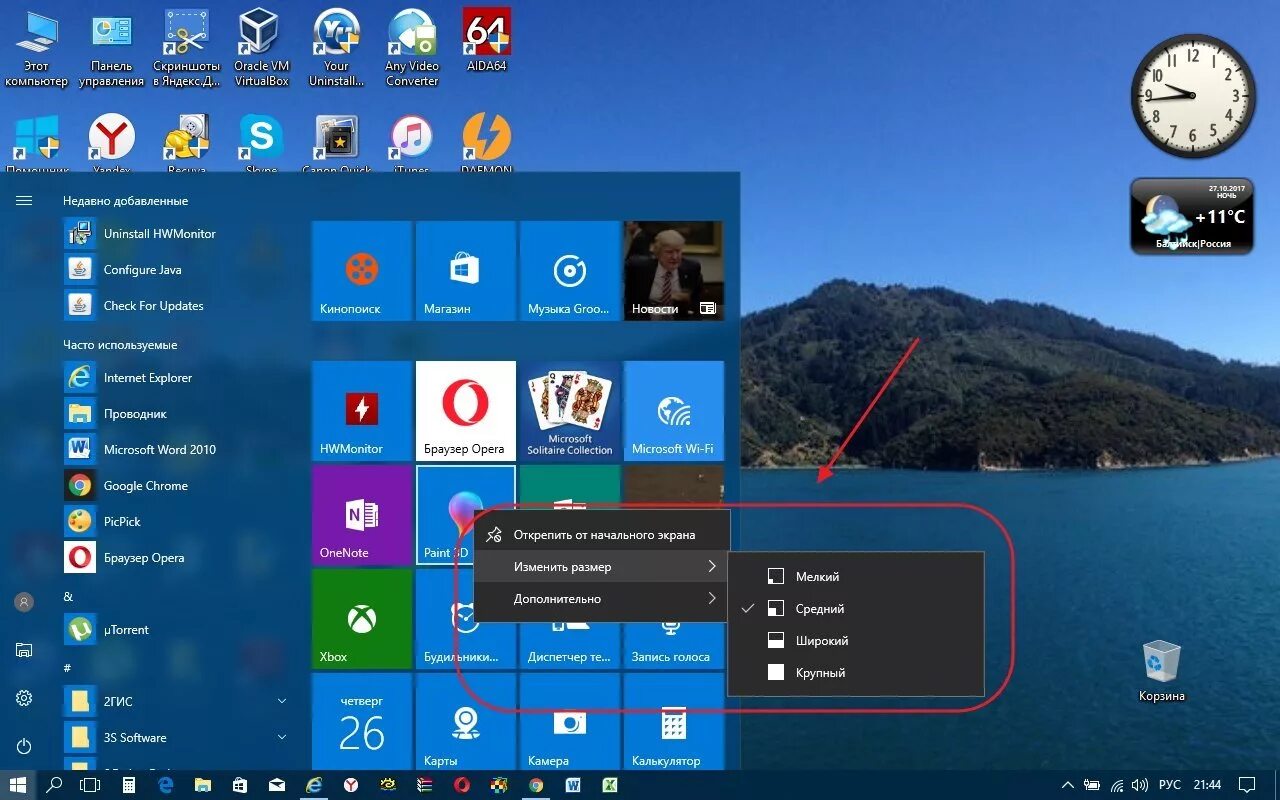Open the Запись голоса tile
Viewport: 1280px width, 800px height.
pos(674,645)
